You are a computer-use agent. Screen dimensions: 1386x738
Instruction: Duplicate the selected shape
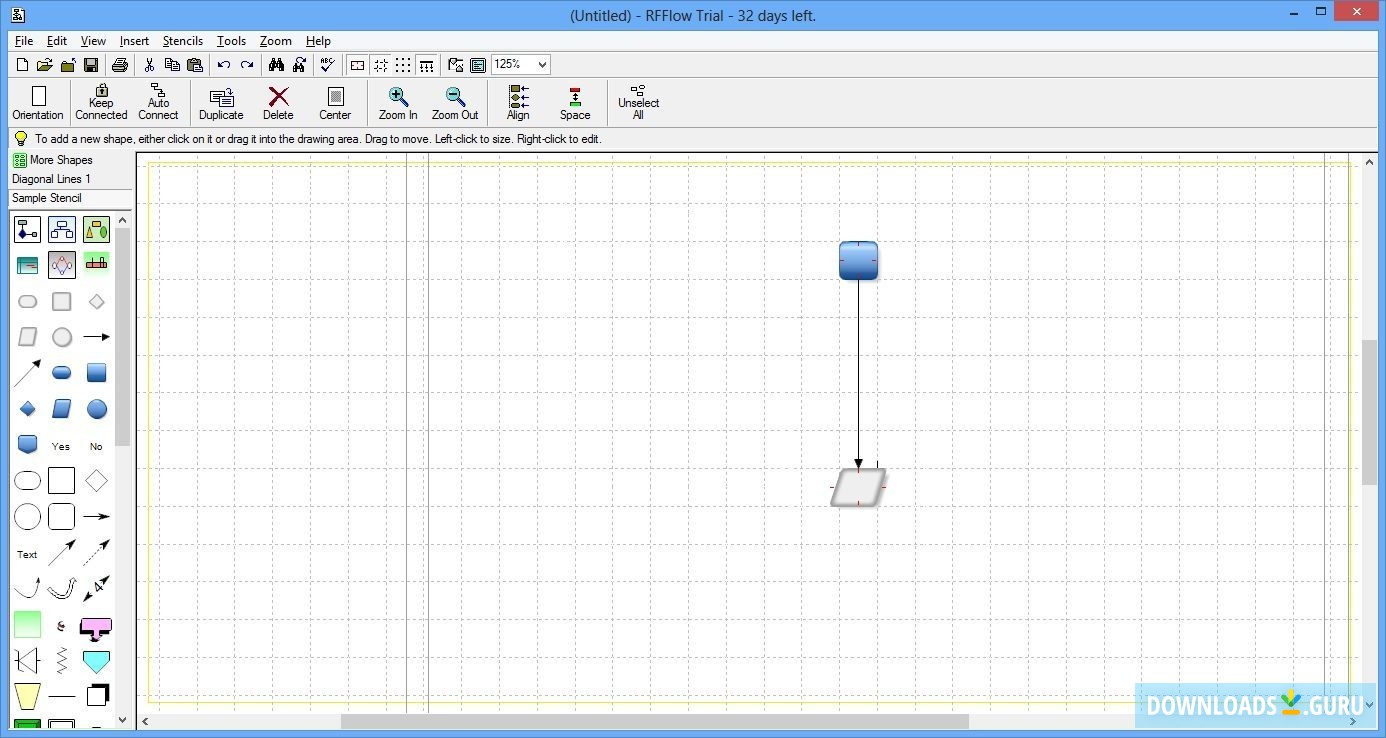point(221,102)
